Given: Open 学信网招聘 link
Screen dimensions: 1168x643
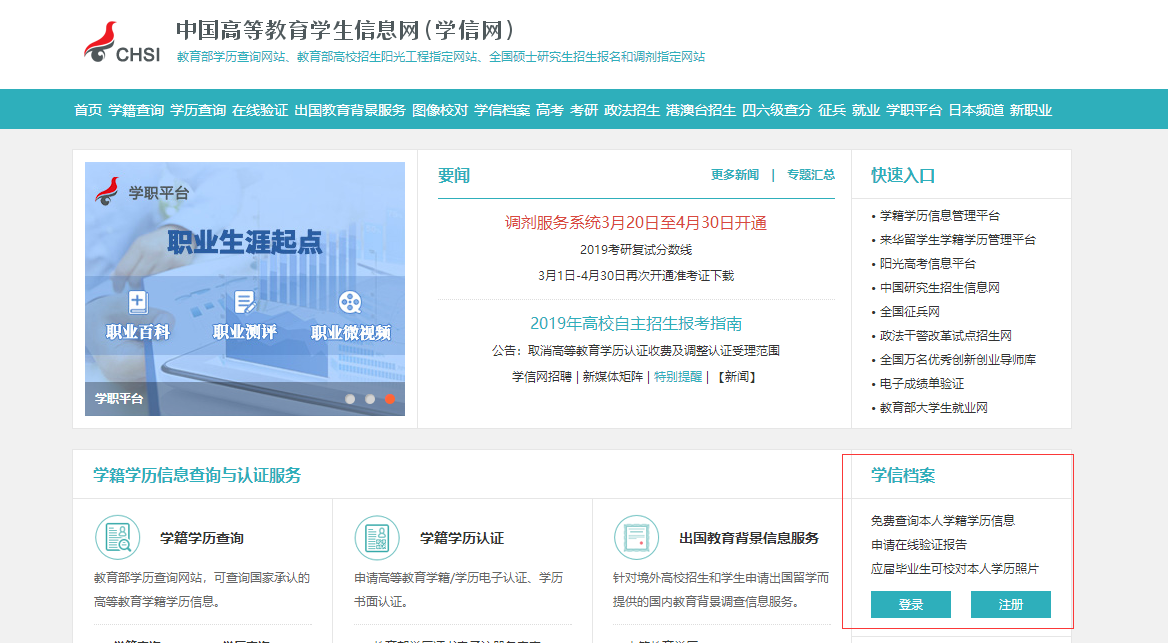Looking at the screenshot, I should (542, 377).
